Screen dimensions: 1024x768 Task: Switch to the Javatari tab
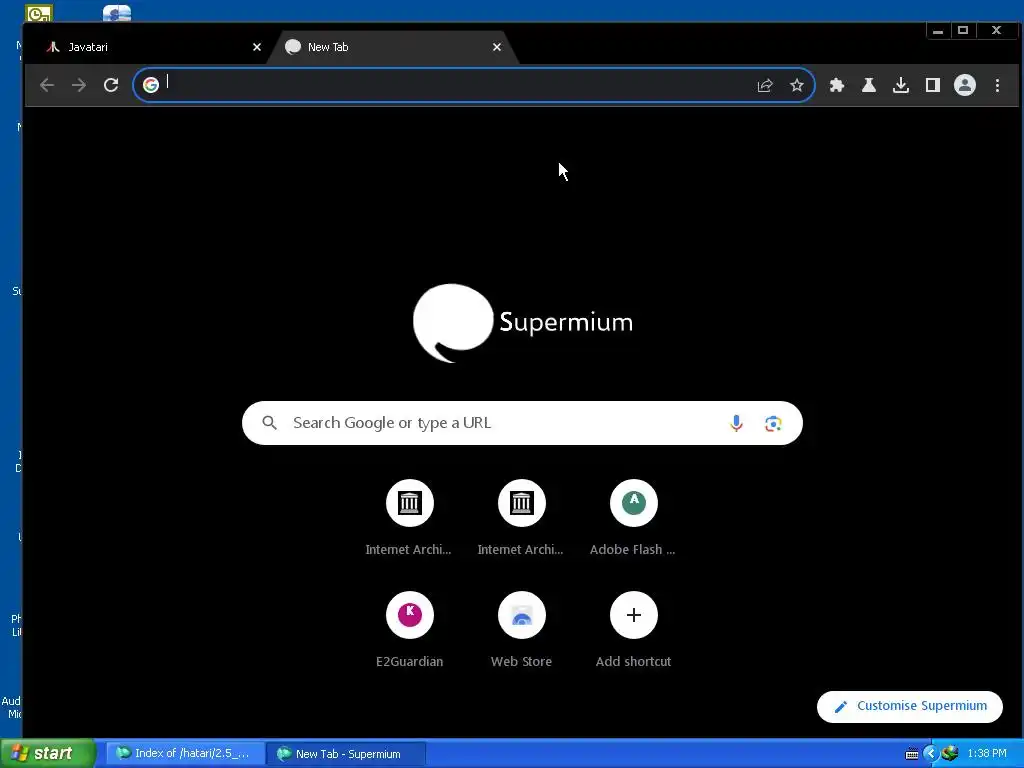(150, 47)
